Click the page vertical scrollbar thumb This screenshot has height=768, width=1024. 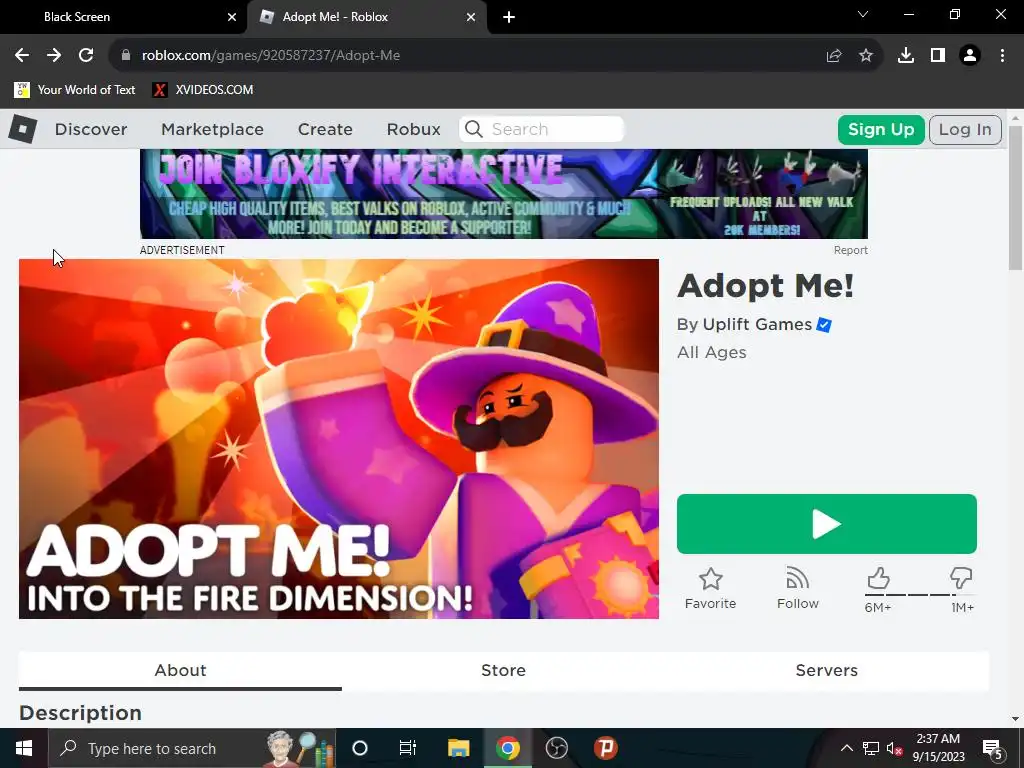coord(1015,197)
